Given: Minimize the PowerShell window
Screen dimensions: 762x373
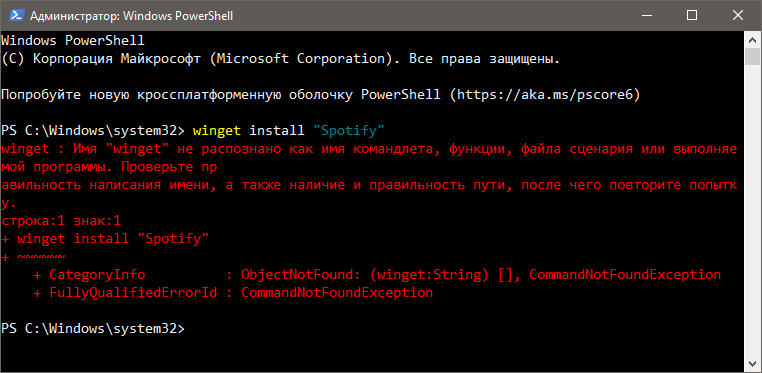Looking at the screenshot, I should pyautogui.click(x=647, y=16).
